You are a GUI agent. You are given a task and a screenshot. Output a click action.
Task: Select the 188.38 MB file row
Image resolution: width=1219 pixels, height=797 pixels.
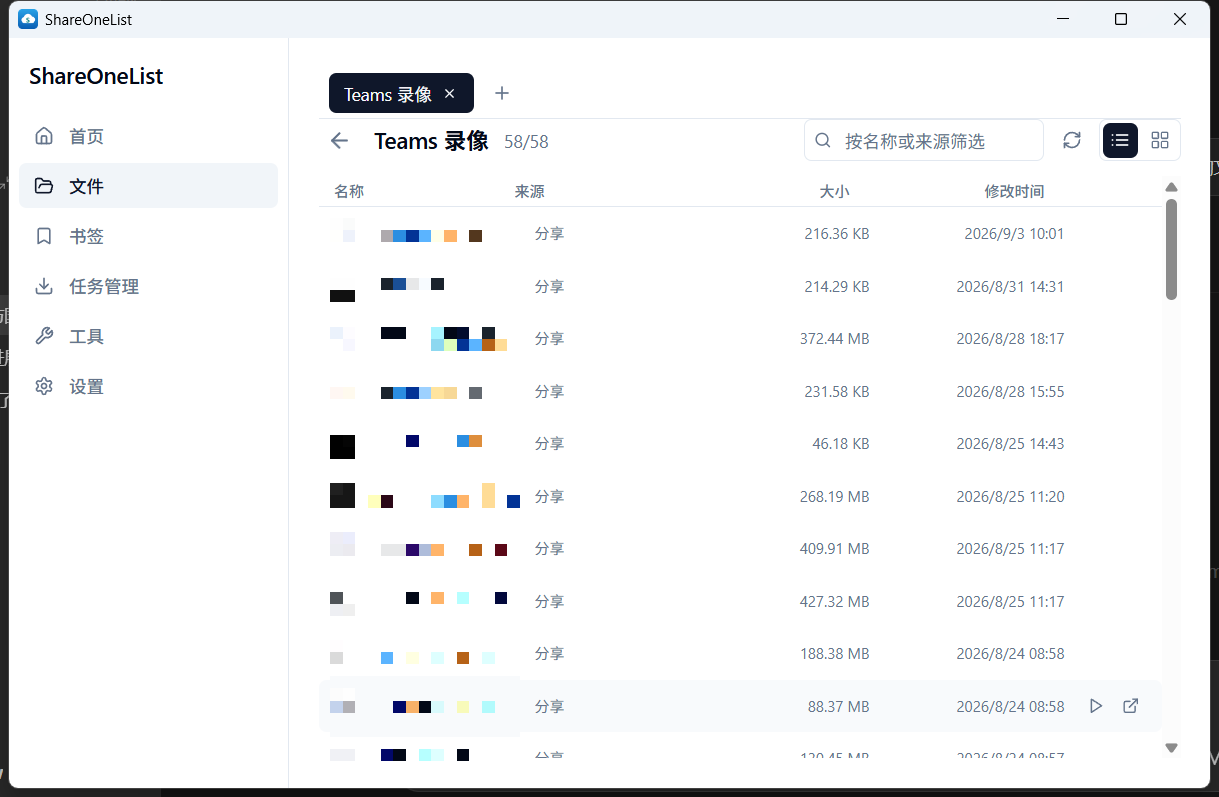click(740, 654)
